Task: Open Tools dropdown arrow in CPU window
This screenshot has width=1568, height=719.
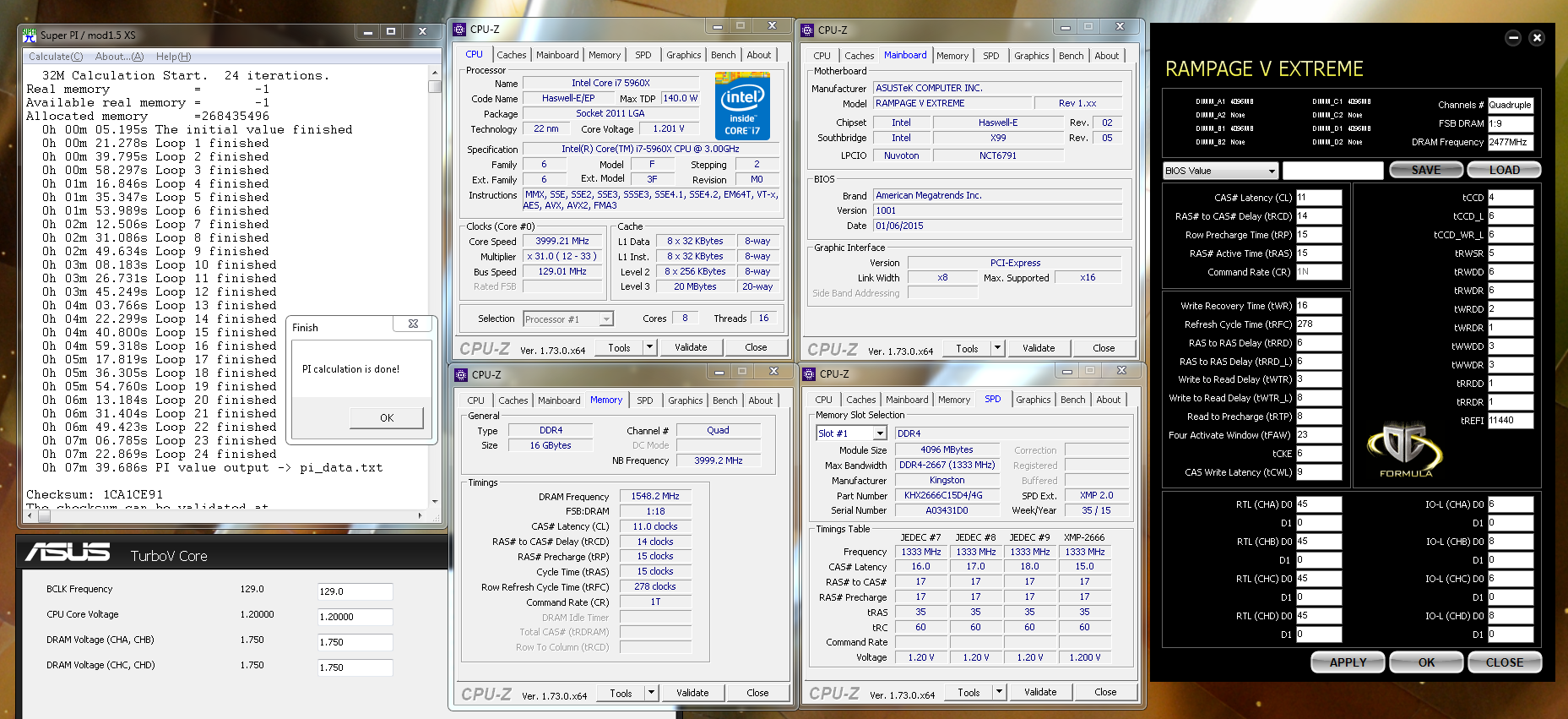Action: [x=649, y=346]
